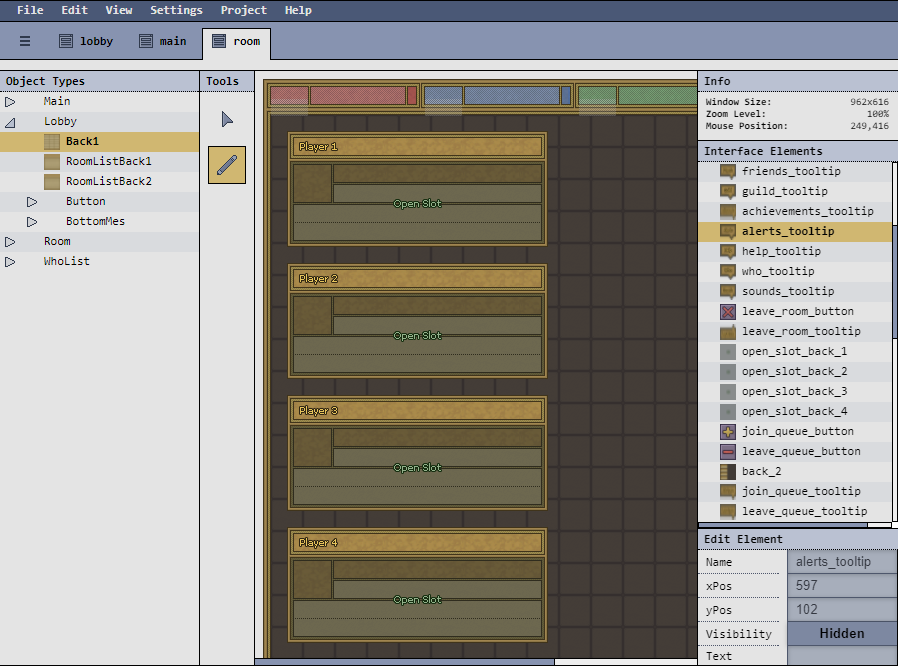Click the plus join_queue_button icon
The height and width of the screenshot is (666, 898).
(x=728, y=432)
